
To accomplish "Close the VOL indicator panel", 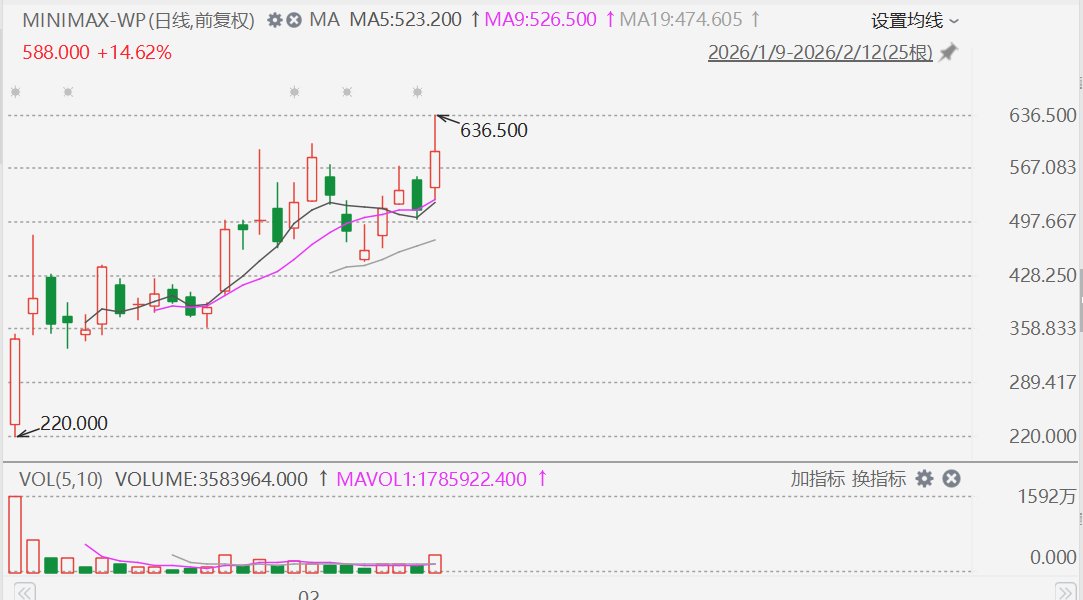I will click(951, 479).
